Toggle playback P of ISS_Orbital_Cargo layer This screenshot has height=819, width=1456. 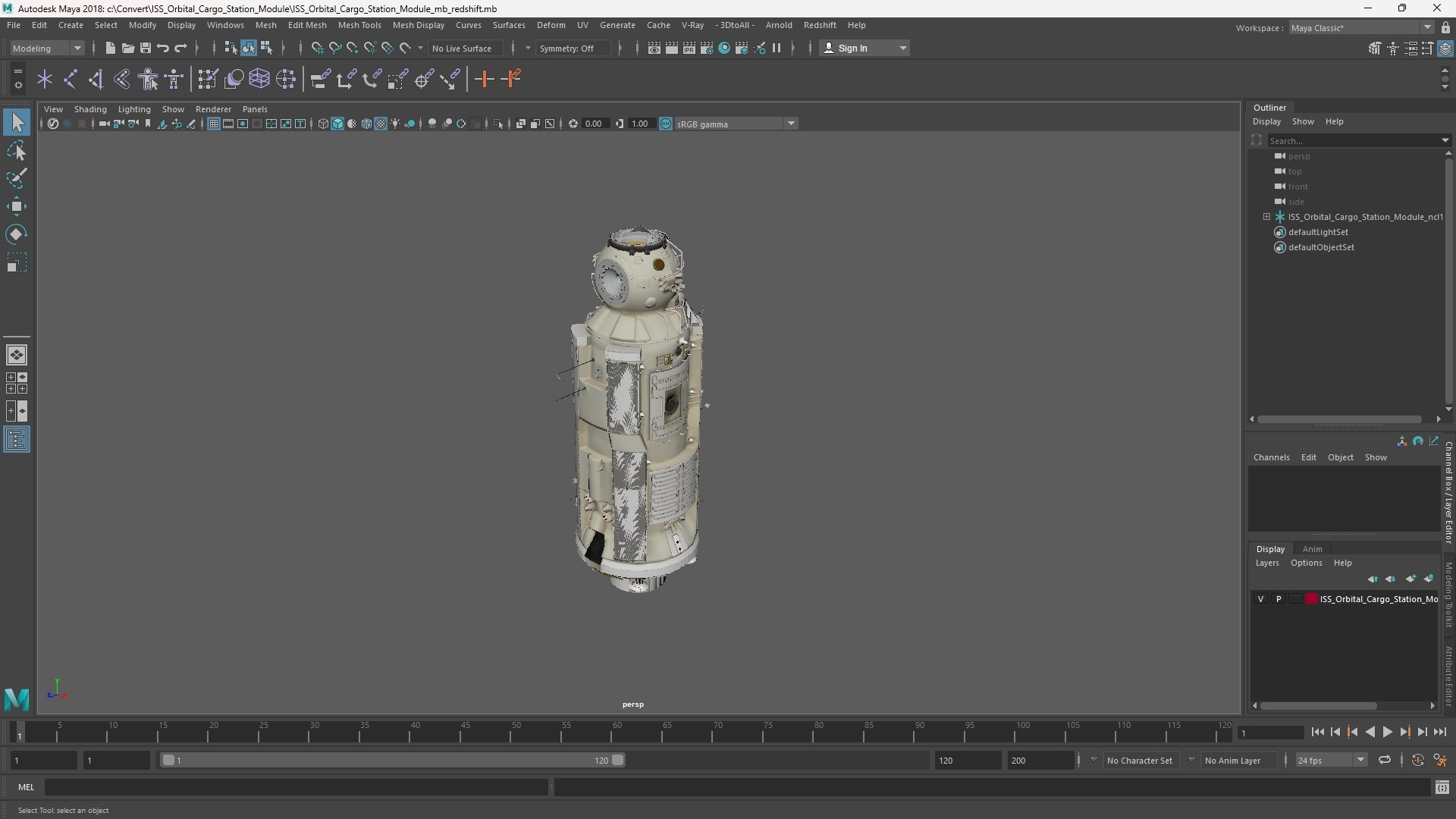pyautogui.click(x=1279, y=599)
